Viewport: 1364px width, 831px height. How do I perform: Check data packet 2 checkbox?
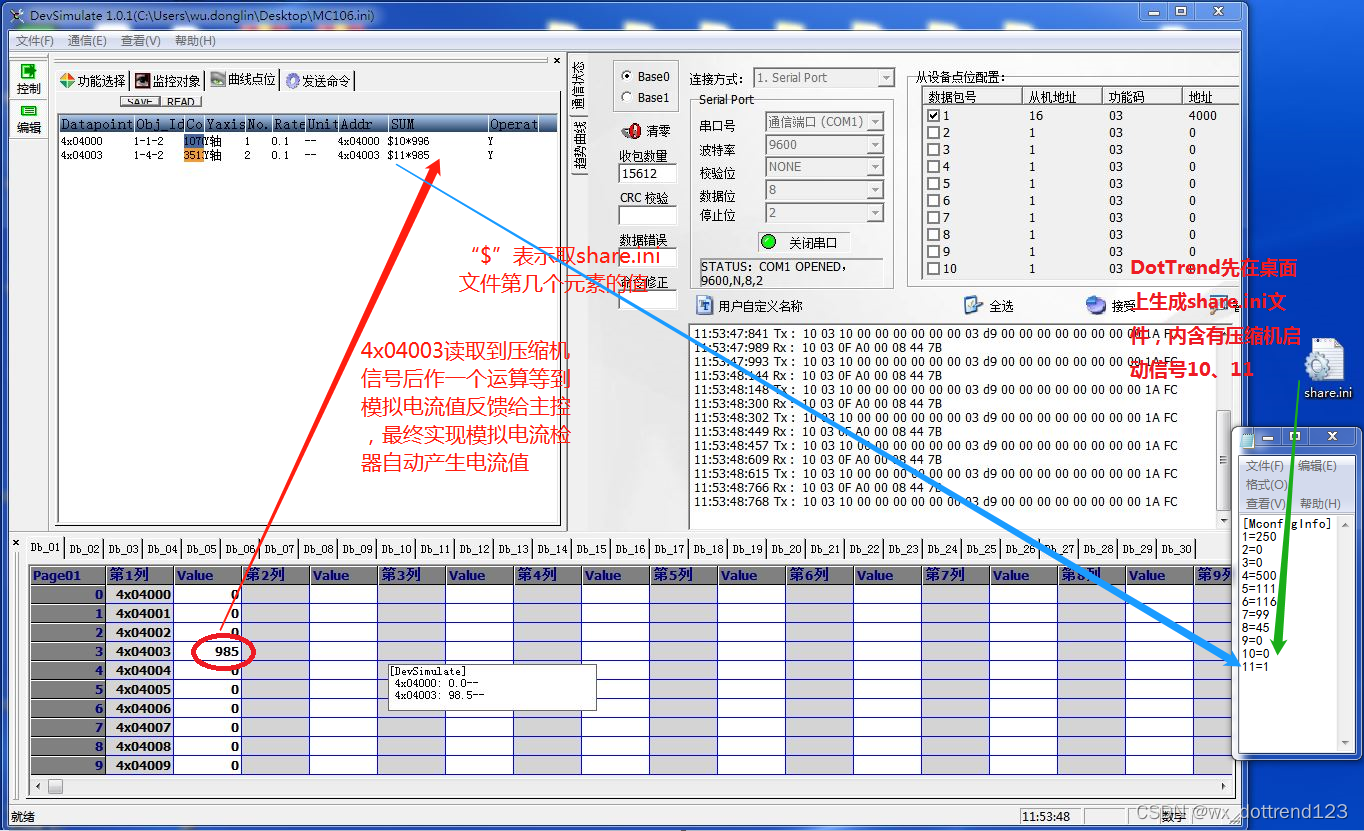tap(934, 132)
